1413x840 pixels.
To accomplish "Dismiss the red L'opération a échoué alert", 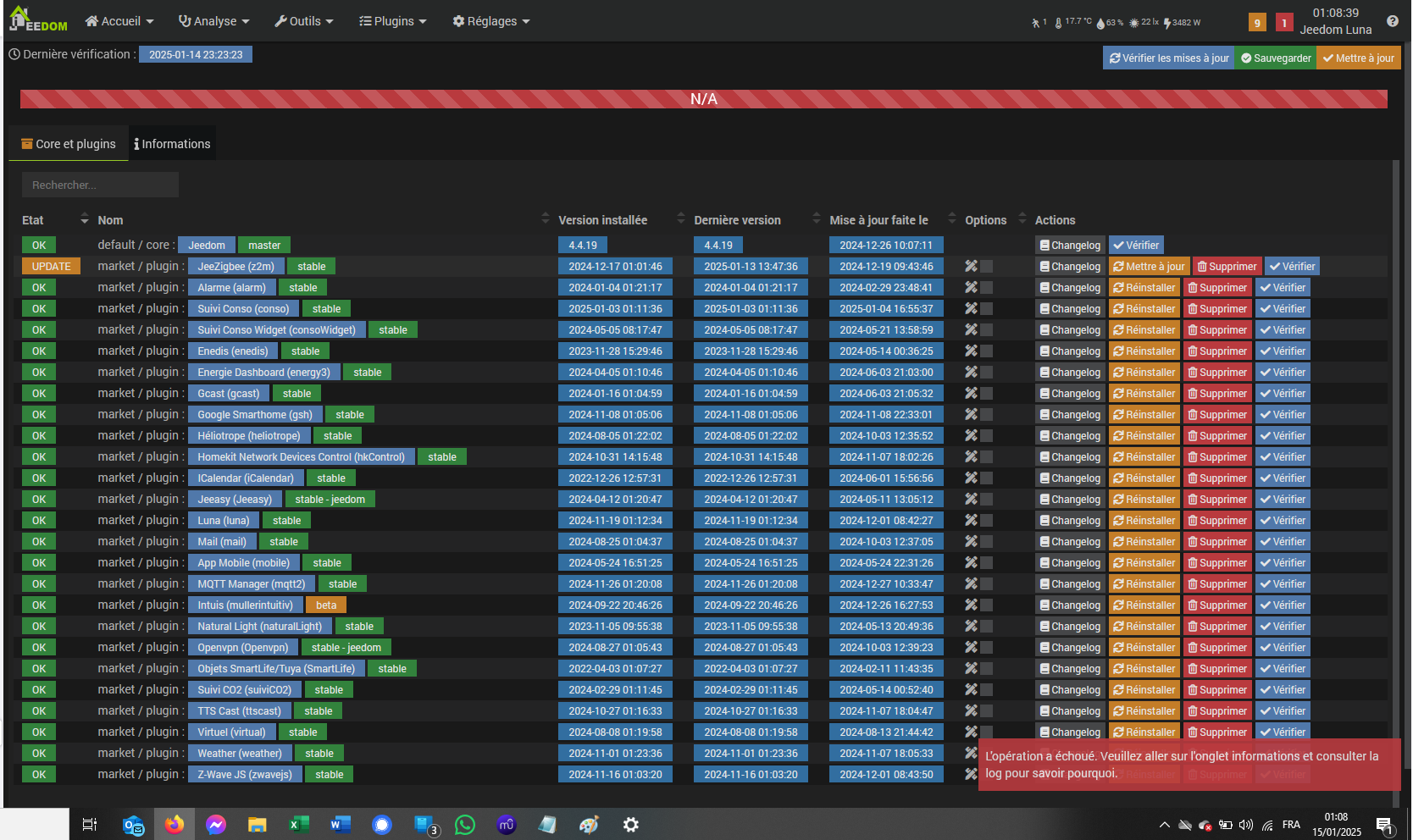I will coord(1189,765).
